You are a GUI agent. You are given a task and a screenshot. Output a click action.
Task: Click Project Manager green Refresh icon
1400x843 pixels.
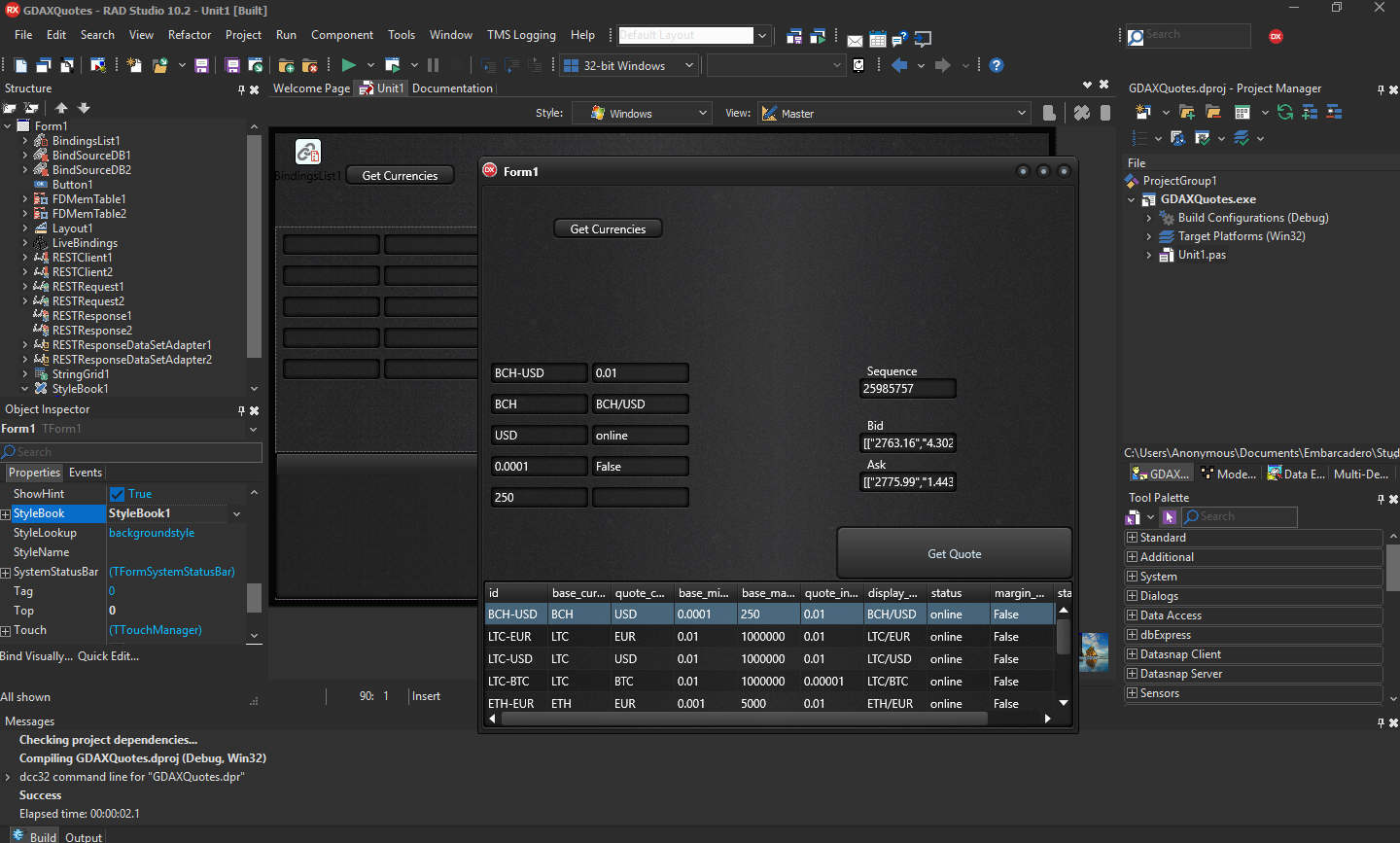tap(1285, 112)
